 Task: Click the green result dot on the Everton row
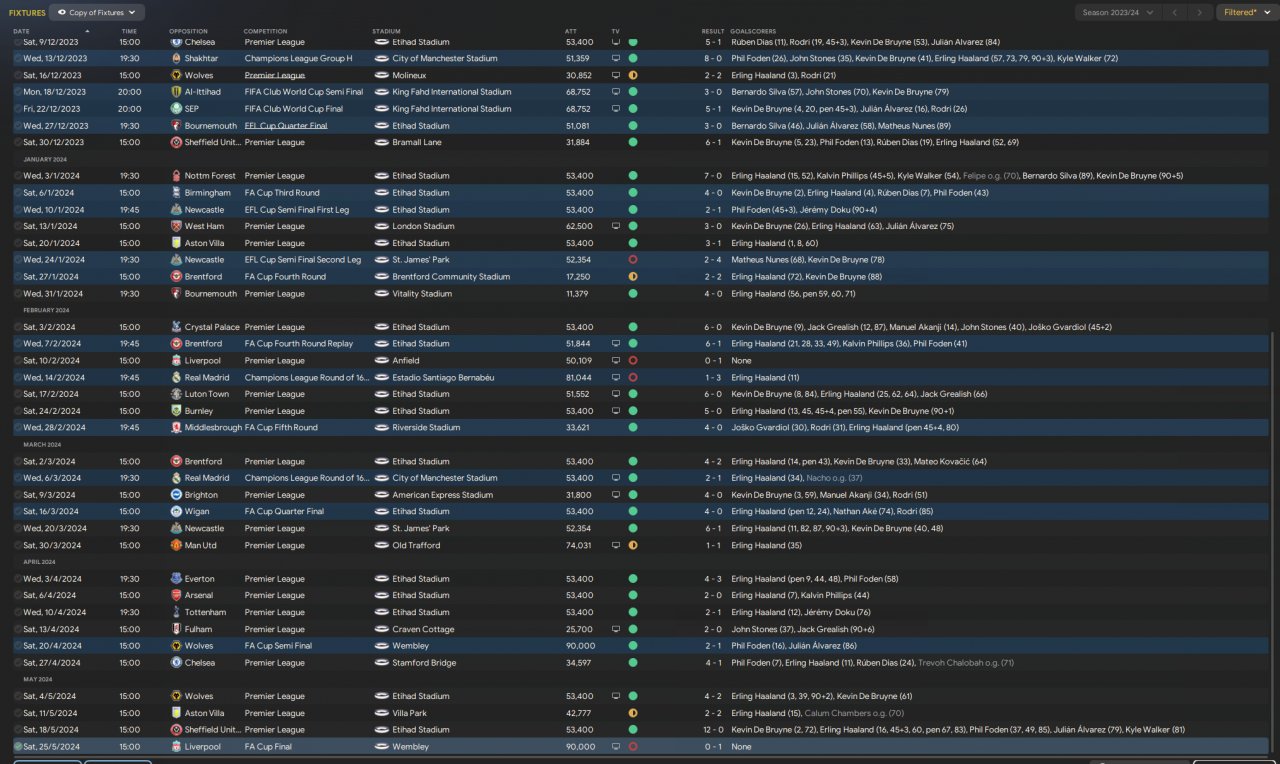(x=633, y=579)
